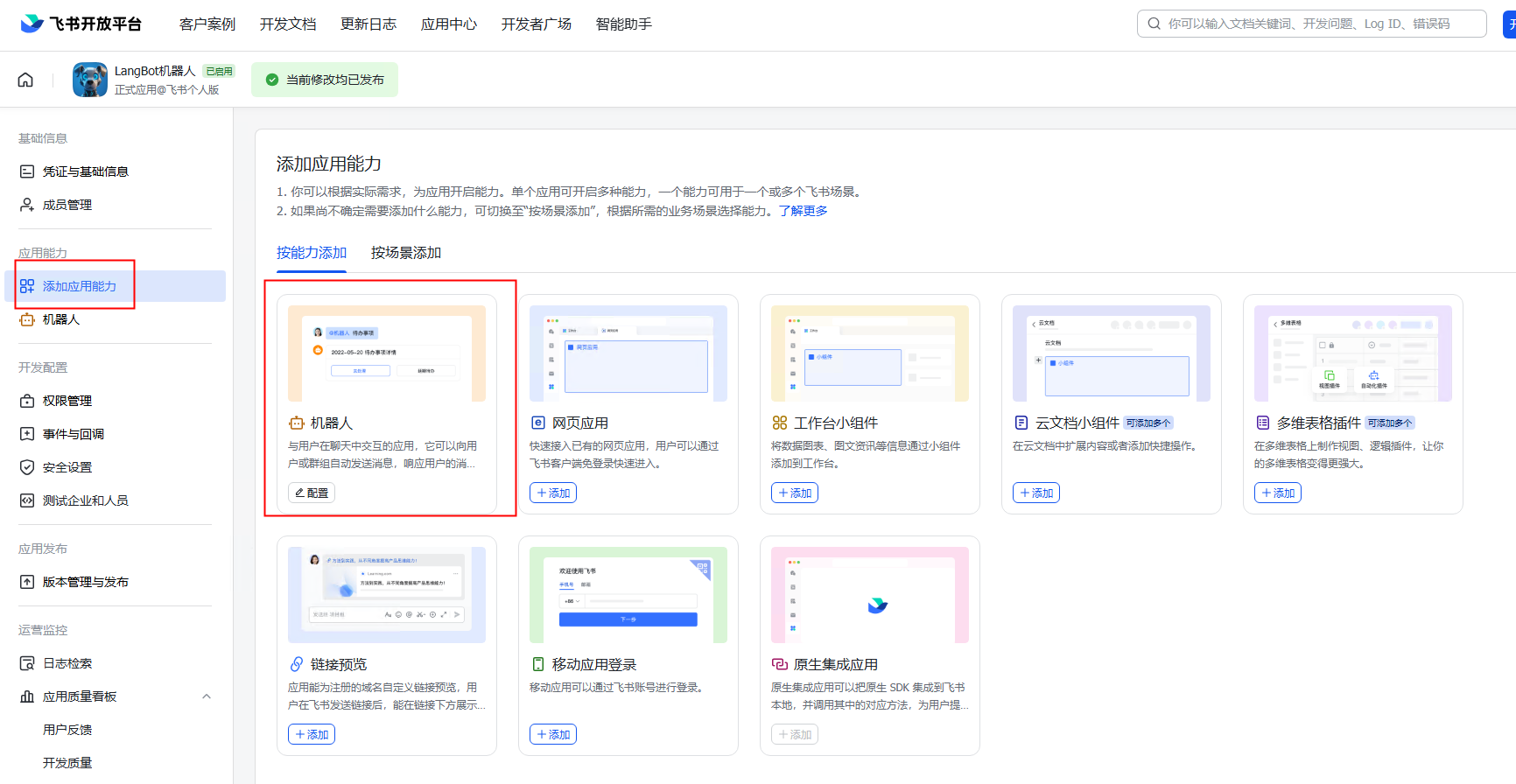Open the 移动应用登录 preview image
The height and width of the screenshot is (784, 1516).
(628, 595)
